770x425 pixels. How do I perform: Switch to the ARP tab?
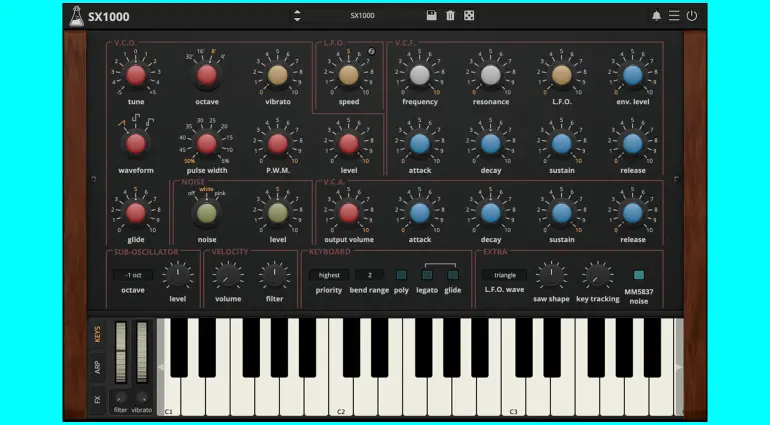[98, 367]
